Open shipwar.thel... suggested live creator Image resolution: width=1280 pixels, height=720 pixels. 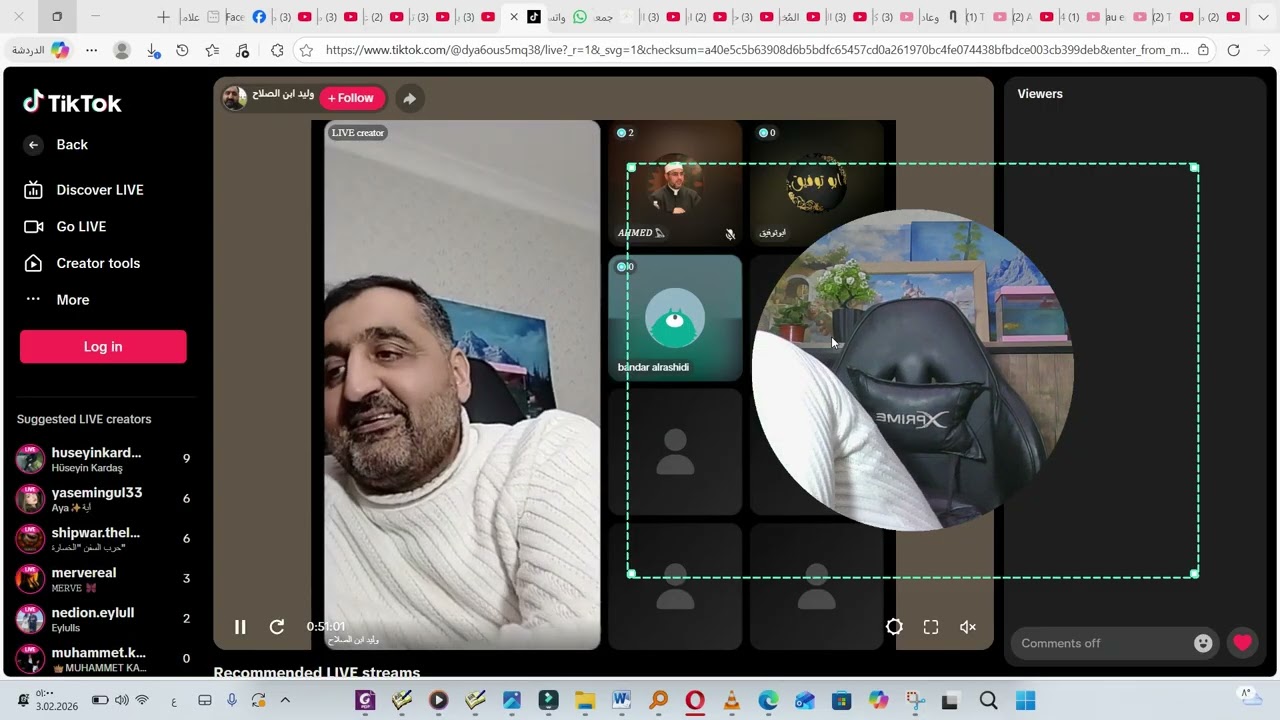103,539
